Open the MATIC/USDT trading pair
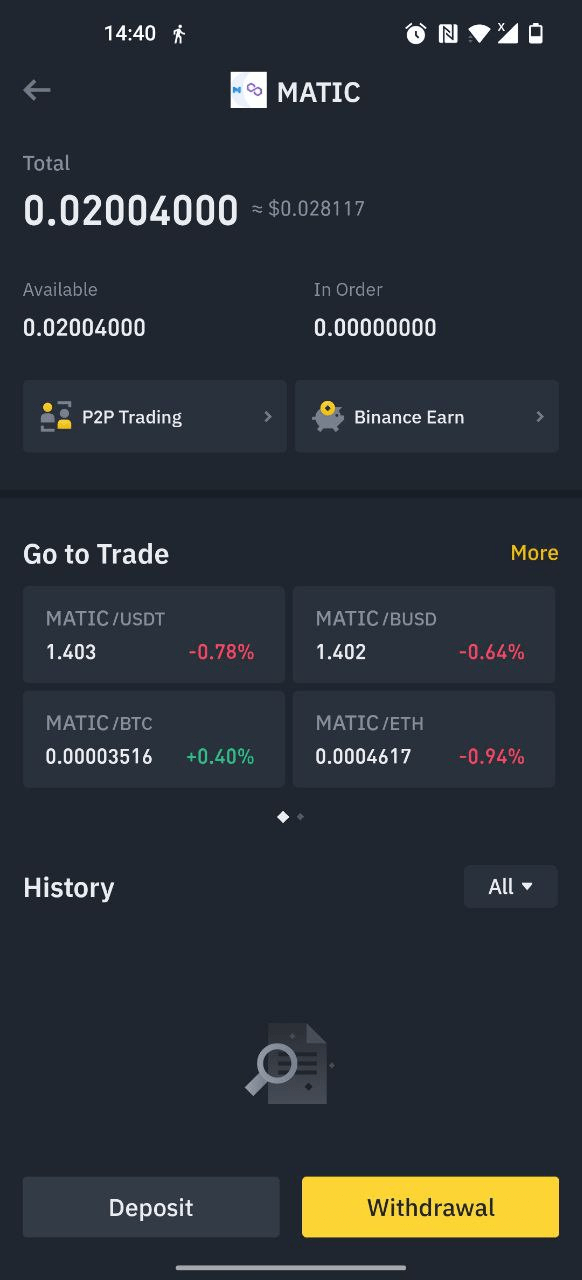The image size is (582, 1280). click(x=152, y=634)
